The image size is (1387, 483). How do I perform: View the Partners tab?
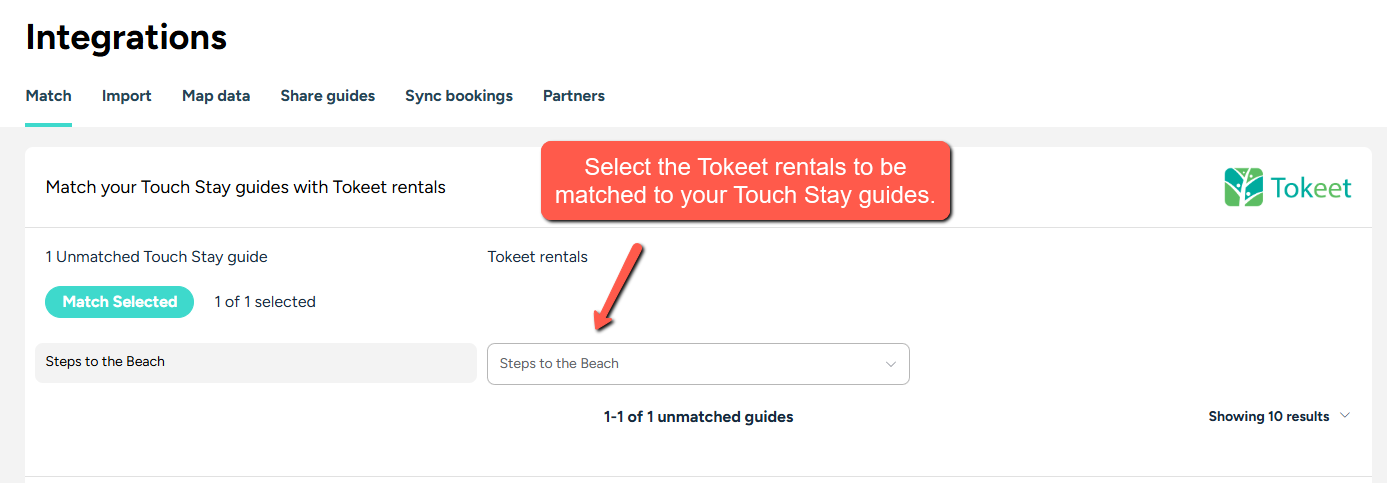[x=573, y=96]
